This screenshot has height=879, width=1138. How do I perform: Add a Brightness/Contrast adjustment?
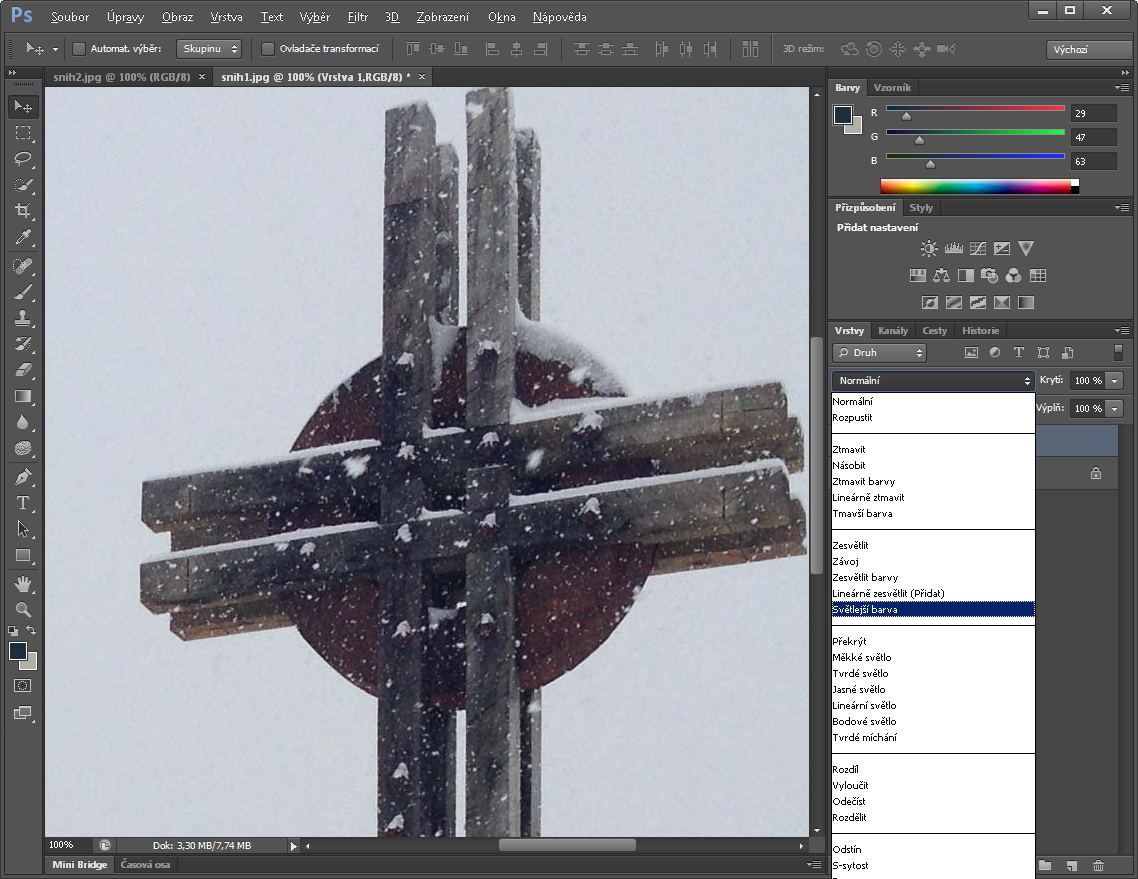tap(929, 249)
